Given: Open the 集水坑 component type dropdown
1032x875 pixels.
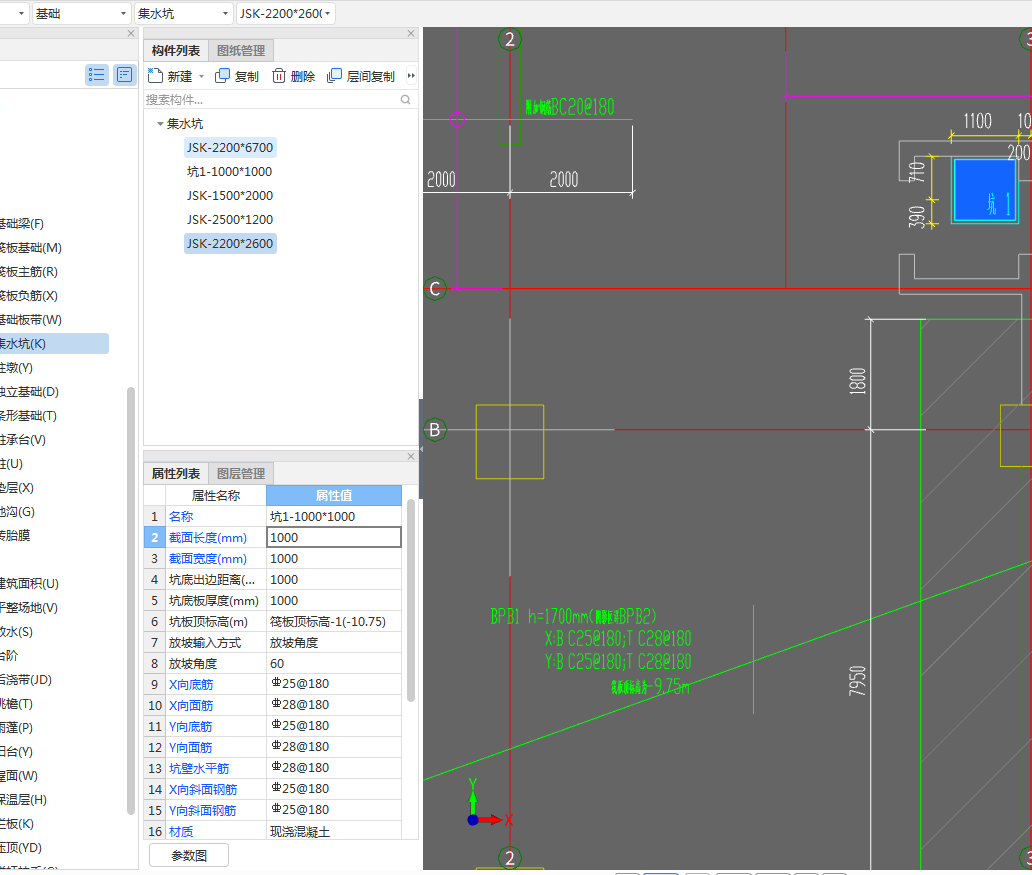Looking at the screenshot, I should [x=225, y=13].
